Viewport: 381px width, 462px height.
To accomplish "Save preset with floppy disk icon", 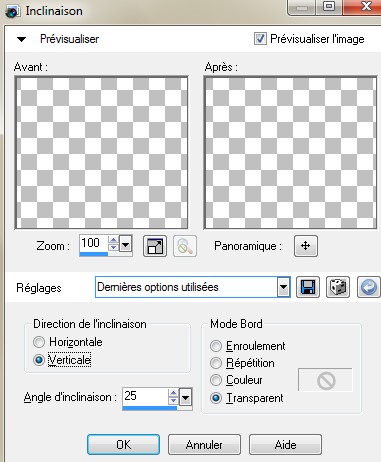I will tap(308, 287).
